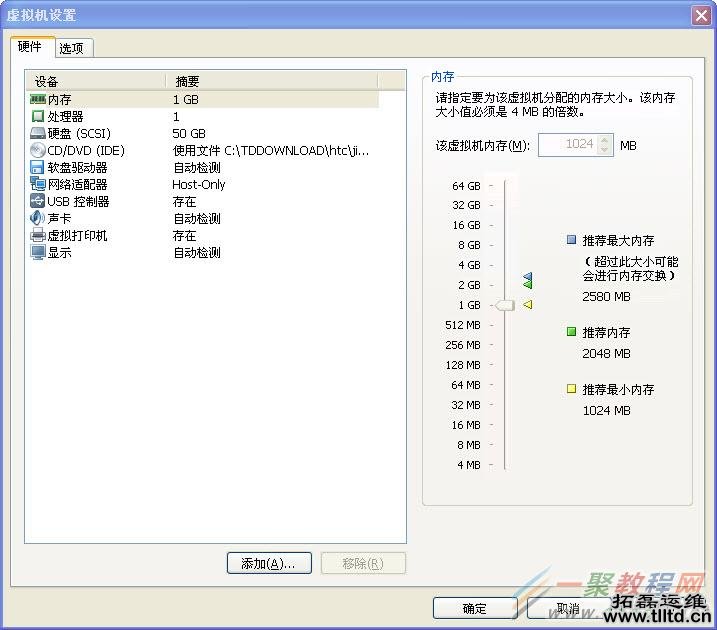Decrease memory with the spinner down arrow

pos(605,149)
